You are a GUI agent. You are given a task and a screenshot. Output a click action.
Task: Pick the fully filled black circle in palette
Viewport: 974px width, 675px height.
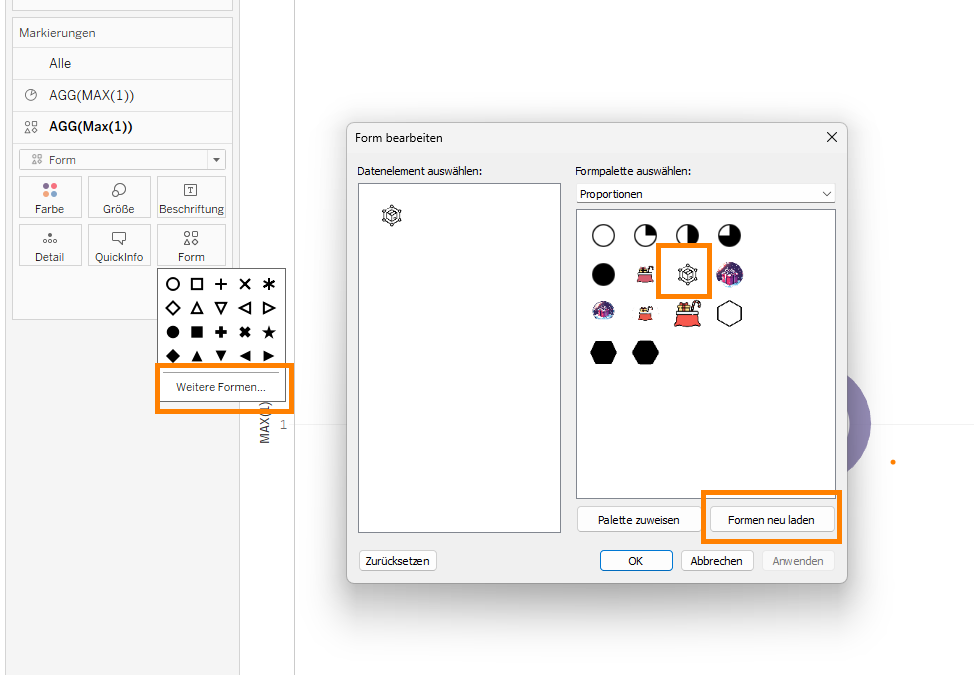pos(603,274)
